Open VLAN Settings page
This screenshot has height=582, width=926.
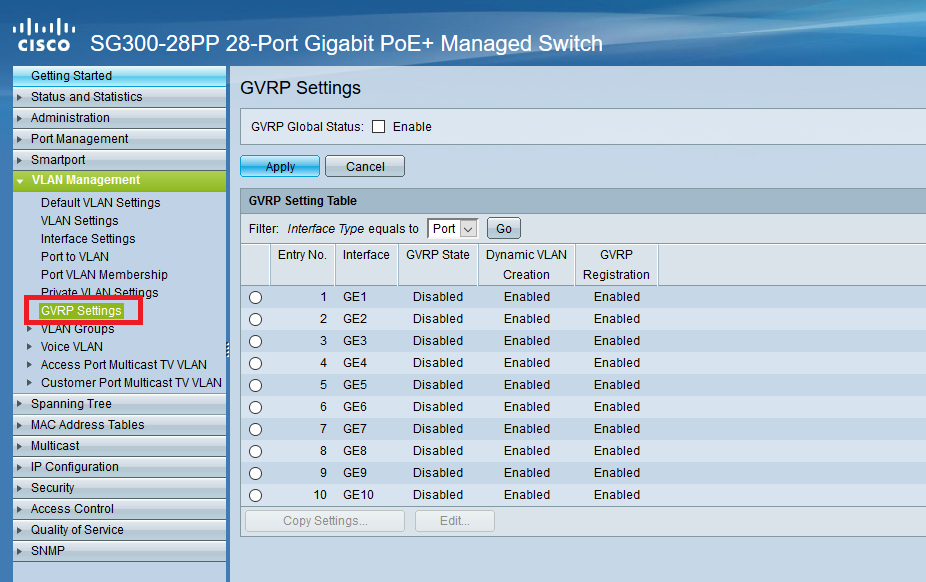tap(79, 221)
